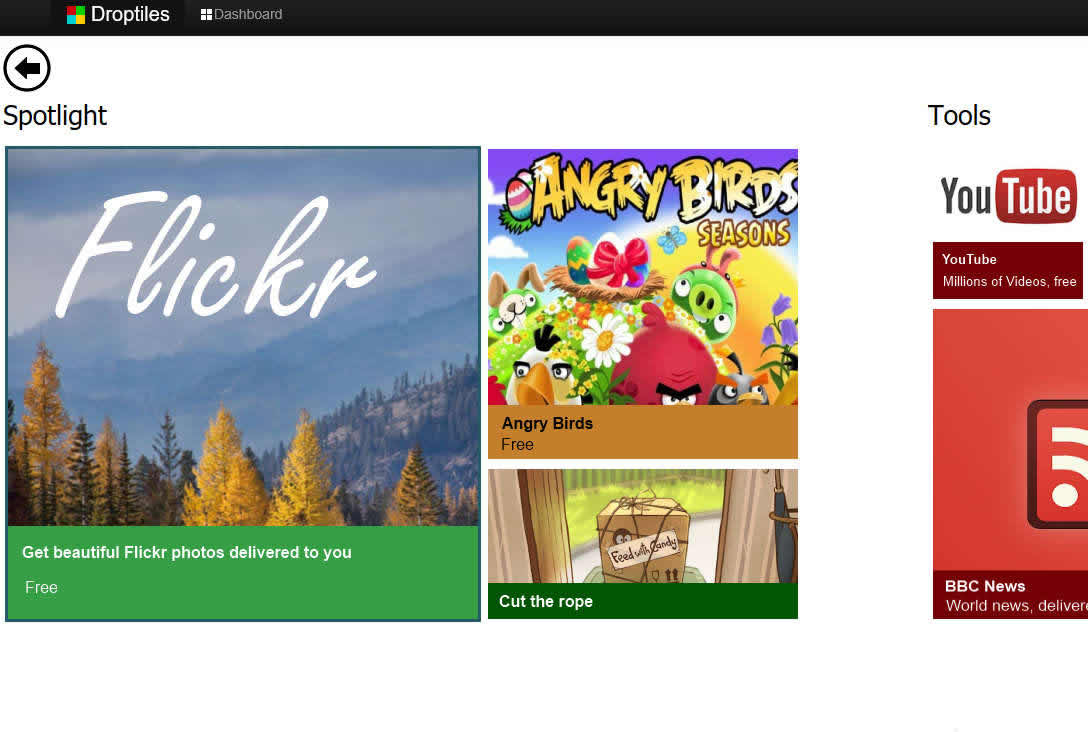Click the Spotlight section heading
1088x732 pixels.
coord(55,116)
